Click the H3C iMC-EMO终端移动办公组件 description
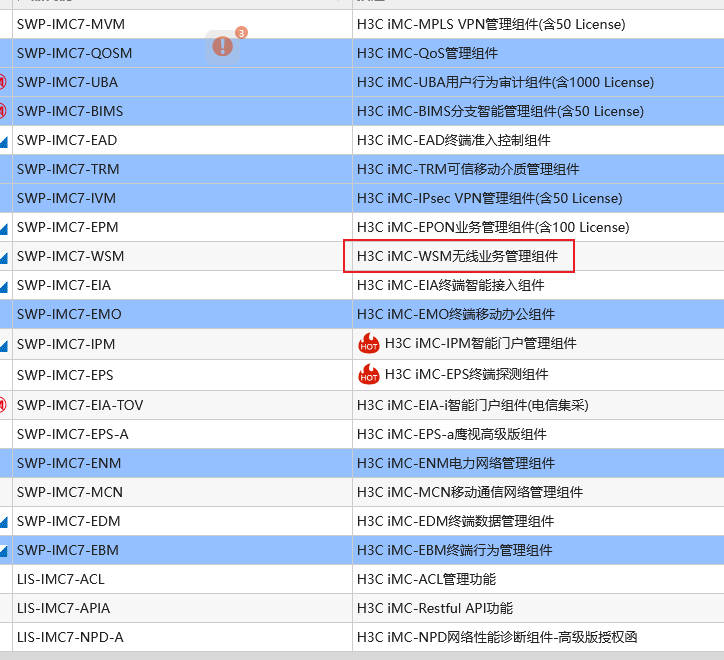Image resolution: width=724 pixels, height=660 pixels. 456,314
